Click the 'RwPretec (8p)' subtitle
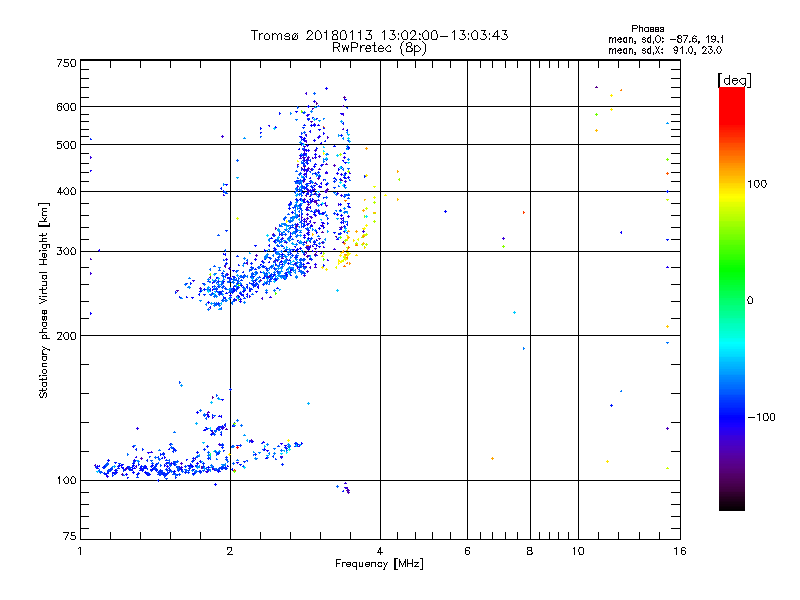The height and width of the screenshot is (600, 800). [x=379, y=48]
